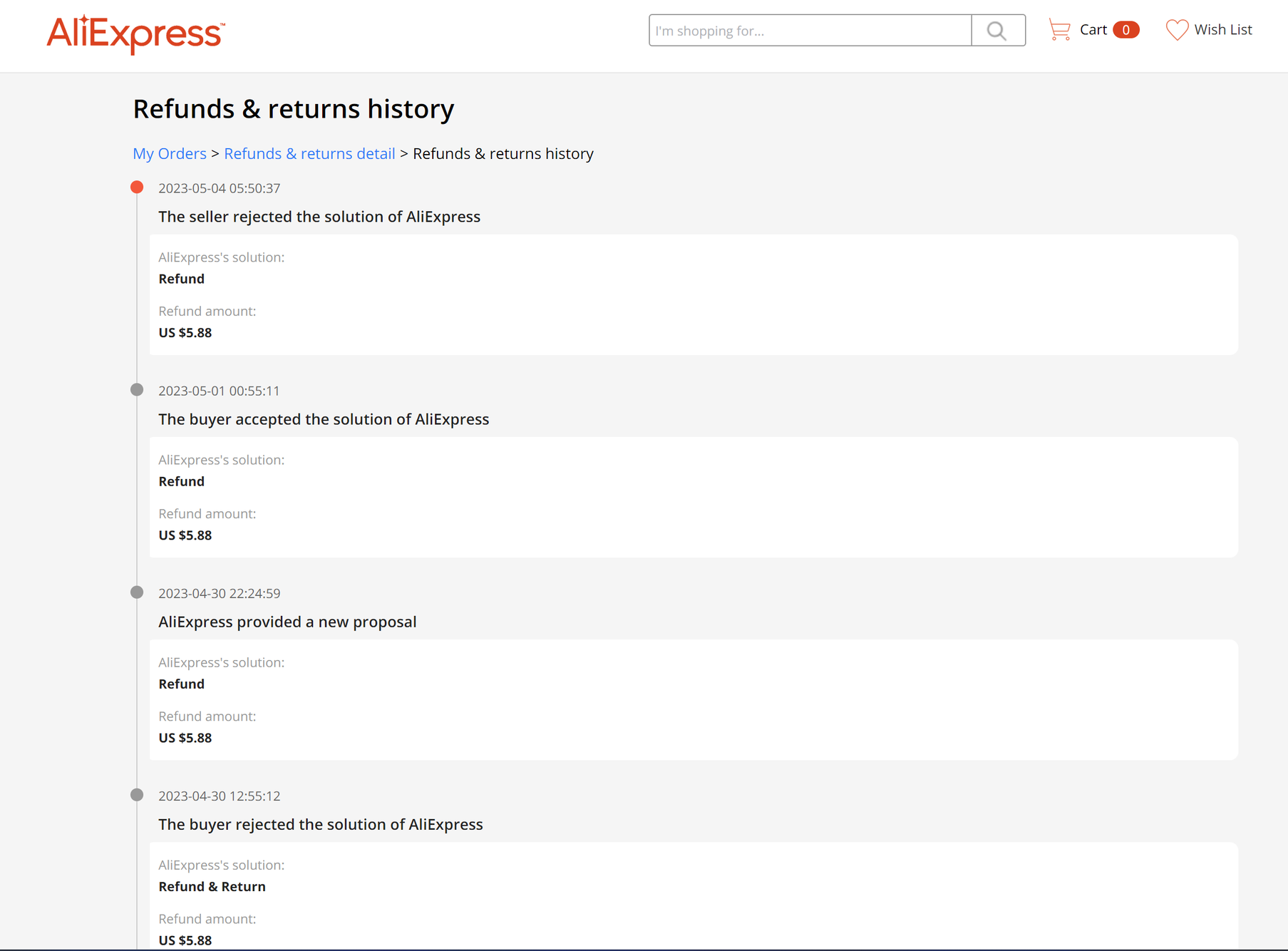Click Refund solution under seller rejected entry
The height and width of the screenshot is (951, 1288).
pos(181,279)
